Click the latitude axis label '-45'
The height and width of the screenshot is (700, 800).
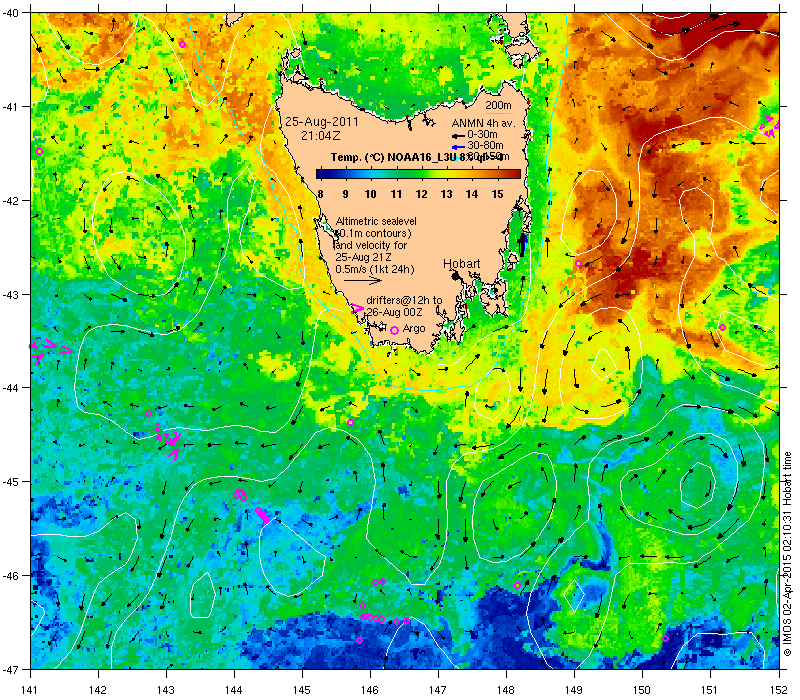(10, 482)
